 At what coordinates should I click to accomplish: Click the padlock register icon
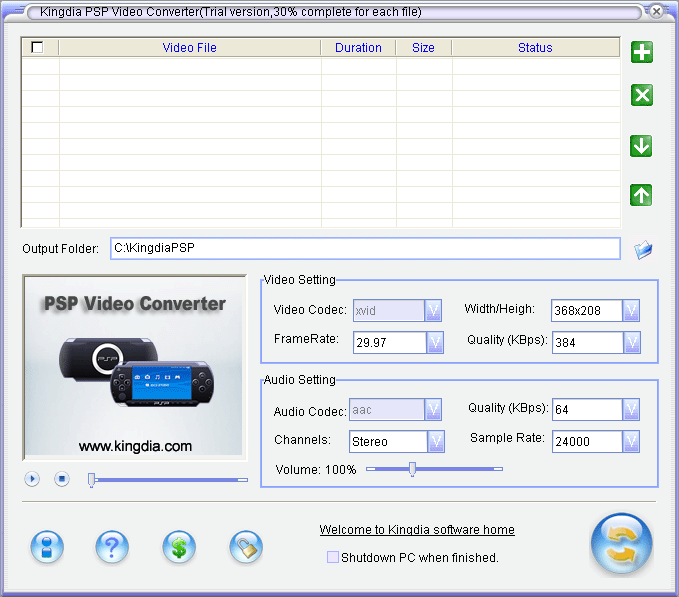[x=246, y=546]
